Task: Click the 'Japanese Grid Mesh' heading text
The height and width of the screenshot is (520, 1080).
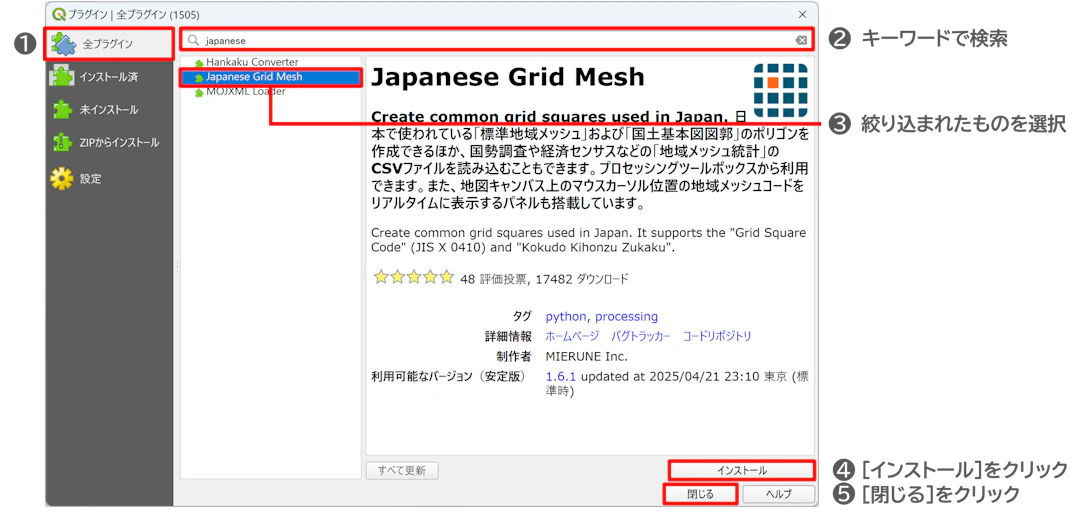Action: click(x=508, y=77)
